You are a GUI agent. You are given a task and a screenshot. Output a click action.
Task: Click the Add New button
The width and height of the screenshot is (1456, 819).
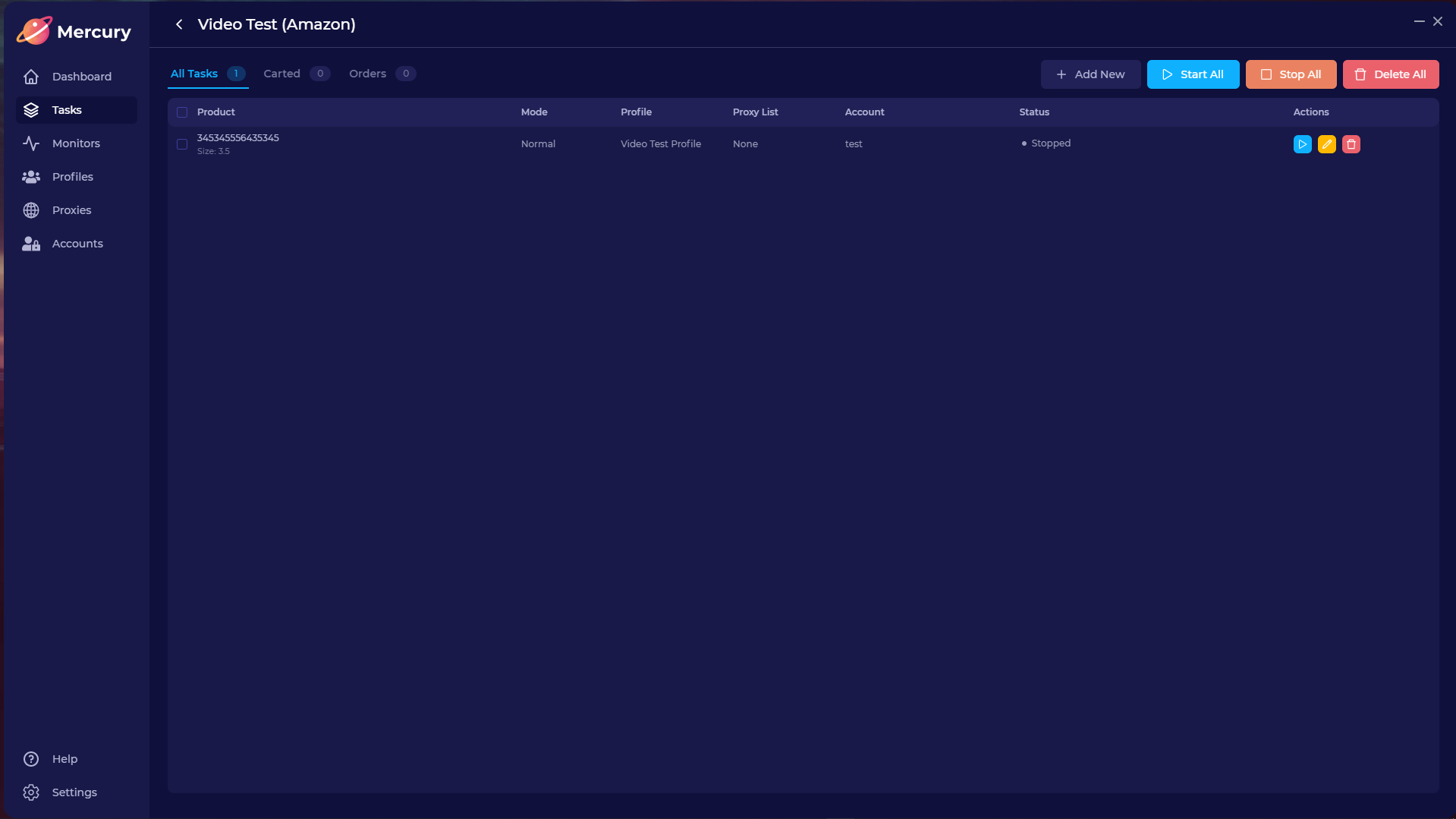point(1090,74)
